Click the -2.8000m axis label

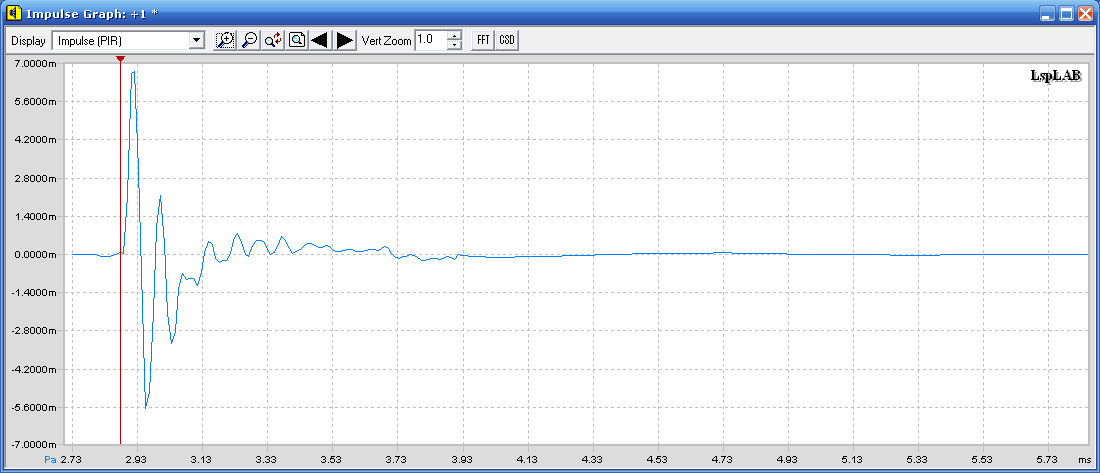[x=35, y=331]
